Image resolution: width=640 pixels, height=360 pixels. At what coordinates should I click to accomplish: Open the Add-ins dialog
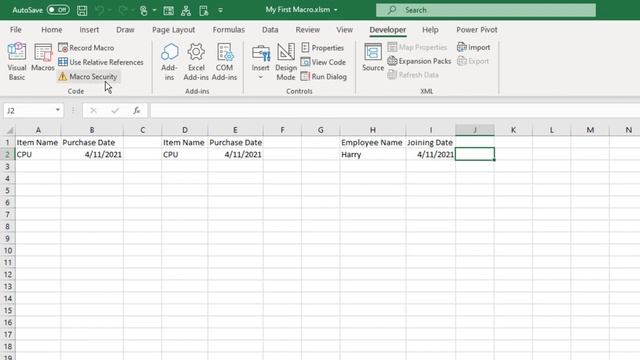pos(169,61)
